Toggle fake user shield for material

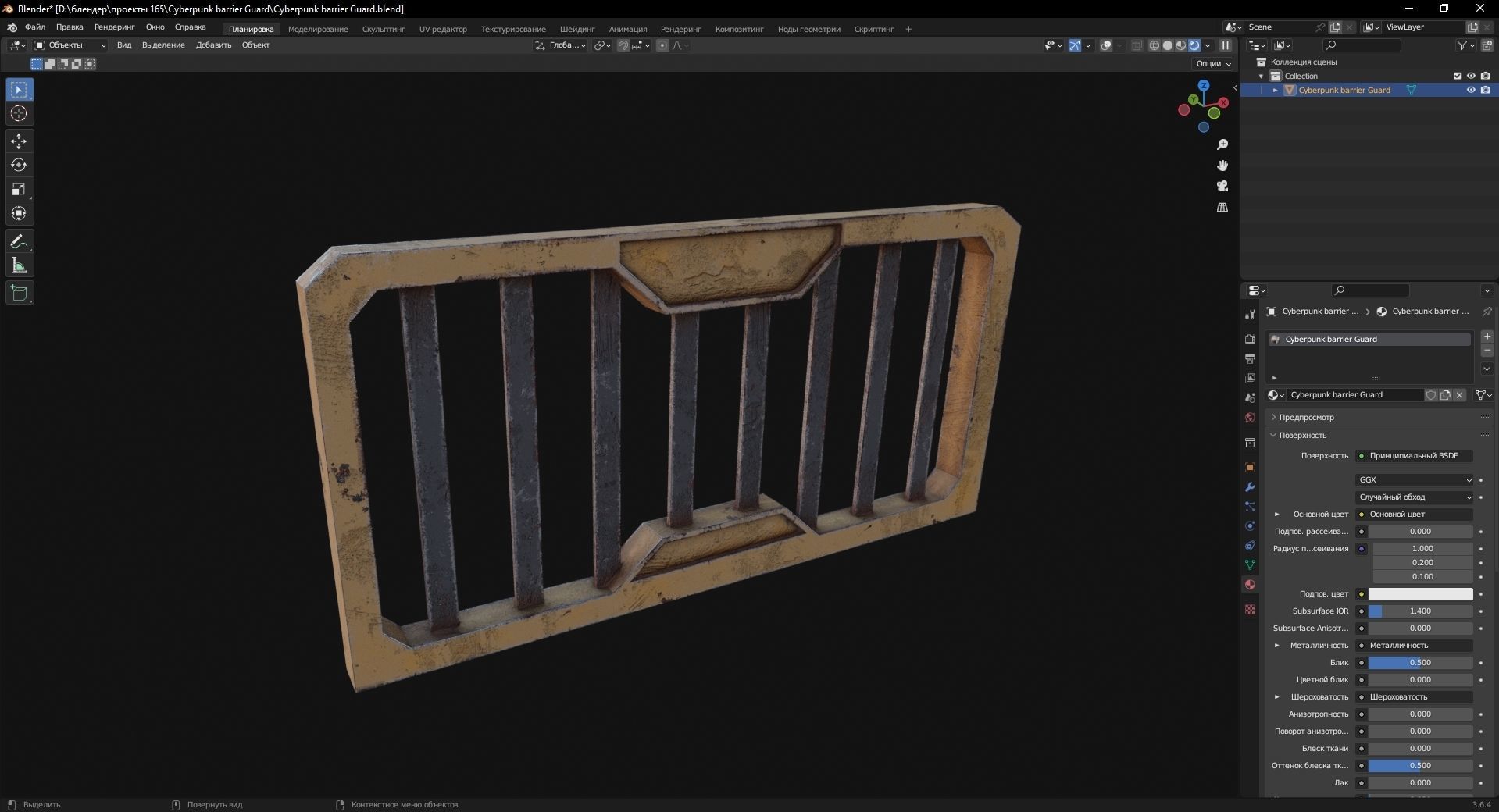(1431, 395)
